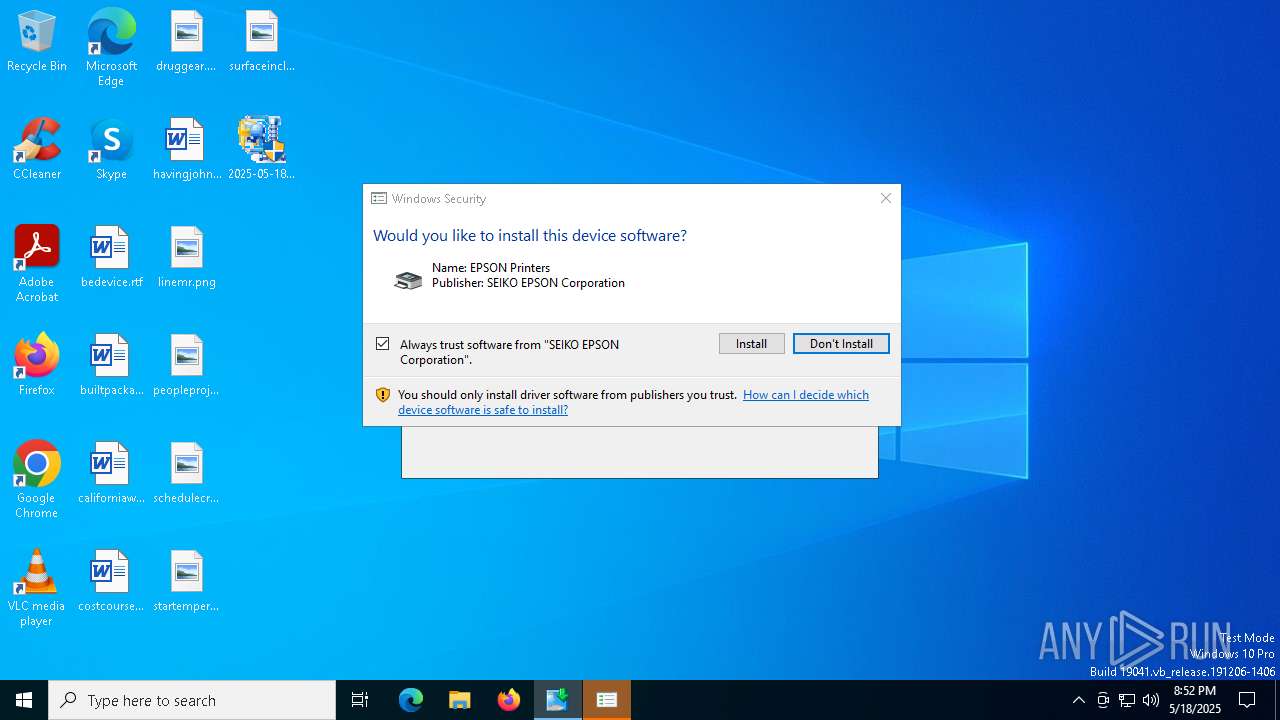The height and width of the screenshot is (720, 1280).
Task: Switch to the Windows Security taskbar item
Action: [607, 700]
